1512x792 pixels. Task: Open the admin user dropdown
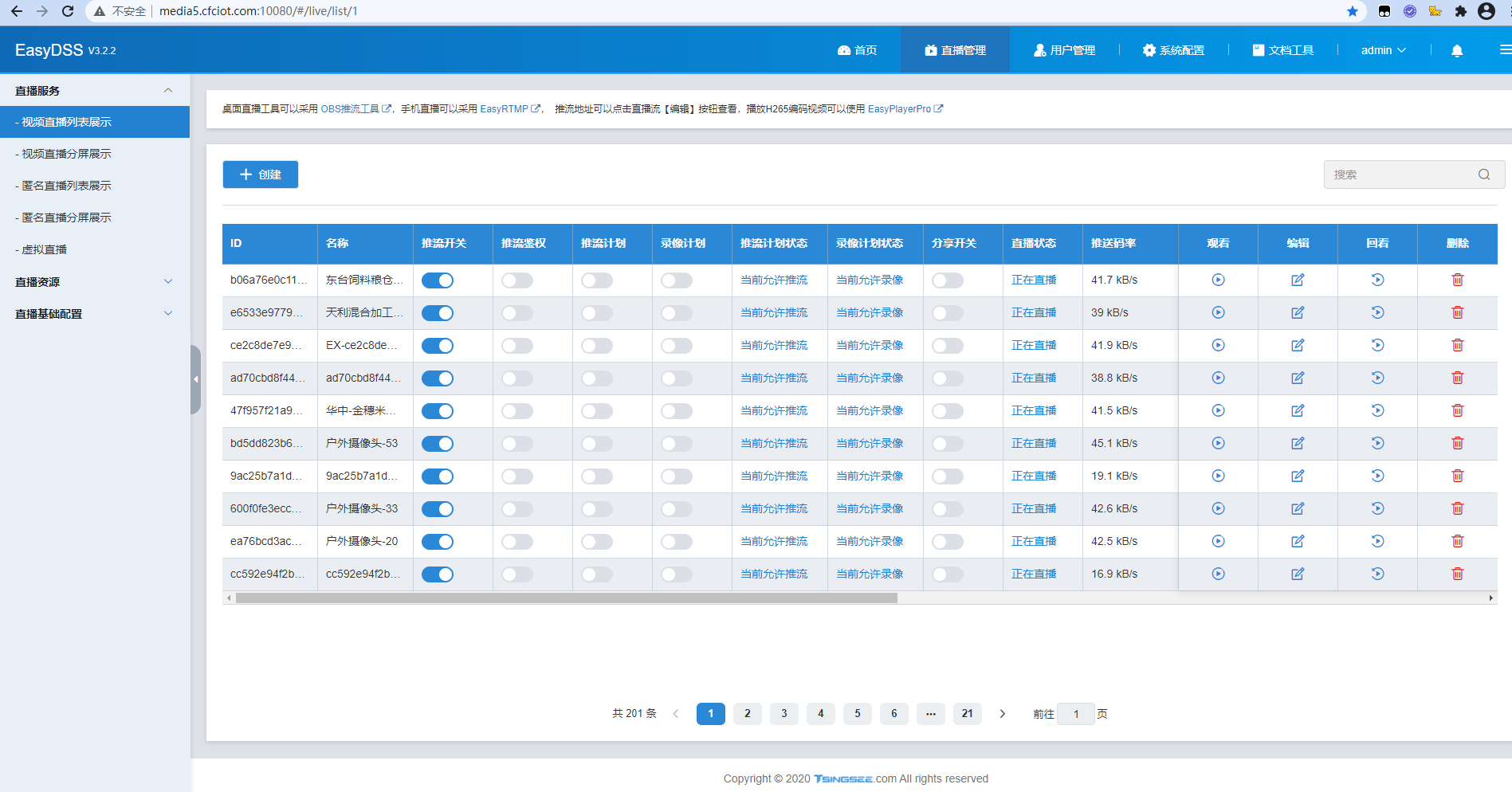click(x=1383, y=50)
